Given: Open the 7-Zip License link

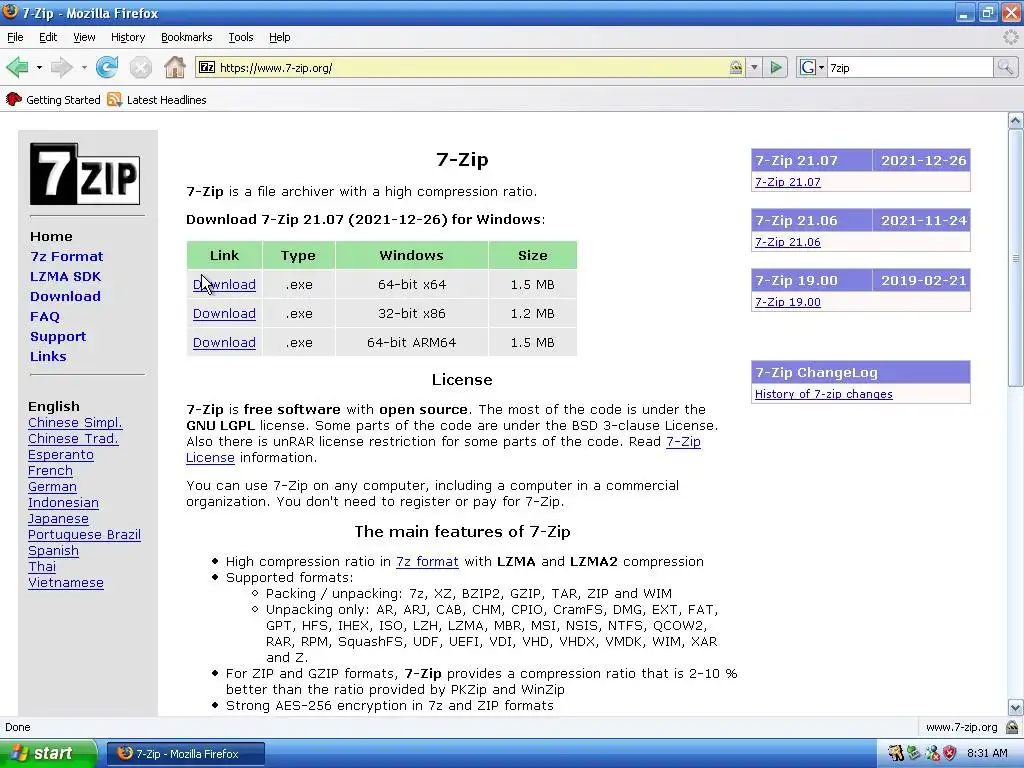Looking at the screenshot, I should click(x=683, y=441).
